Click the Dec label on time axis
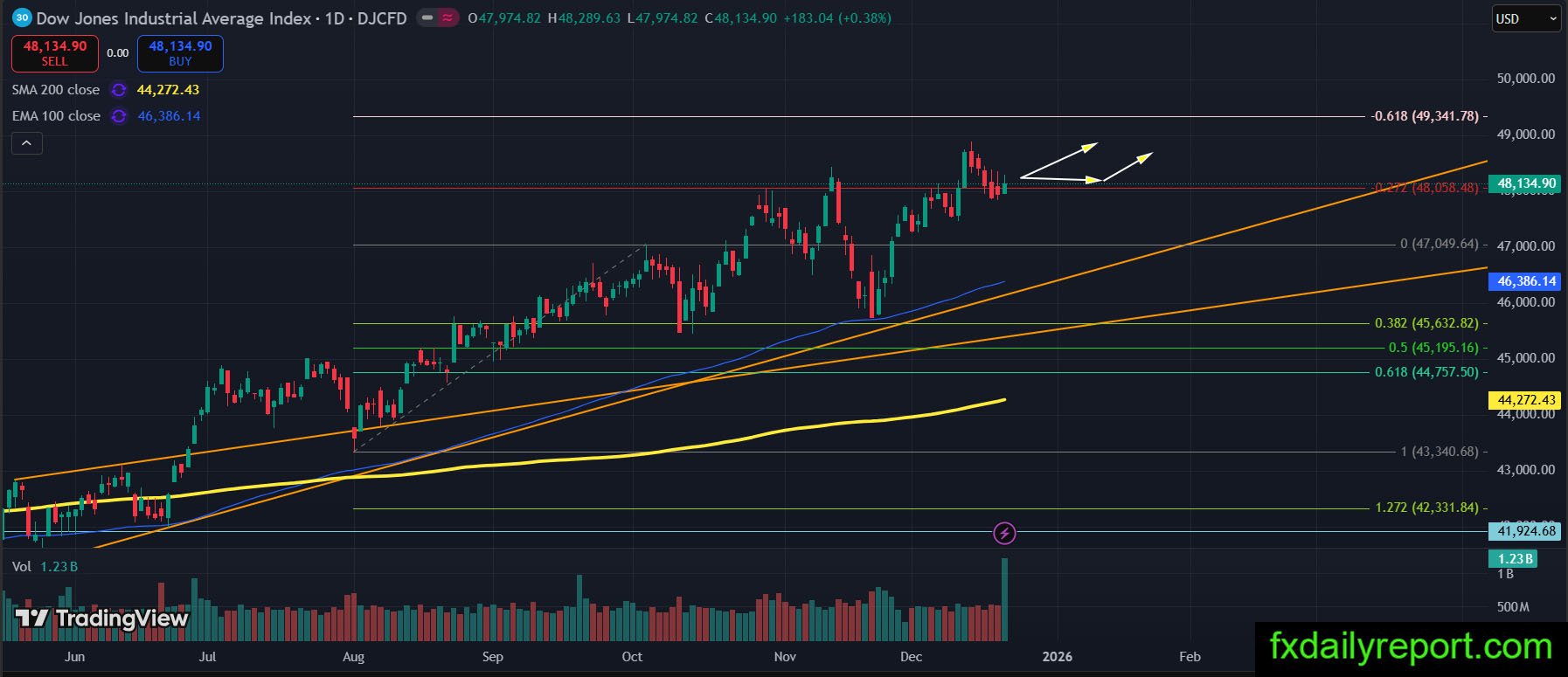Viewport: 1568px width, 677px height. (x=912, y=657)
